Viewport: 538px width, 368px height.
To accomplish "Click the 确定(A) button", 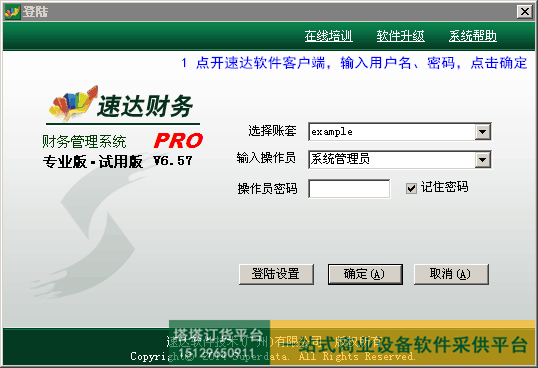I will [365, 274].
